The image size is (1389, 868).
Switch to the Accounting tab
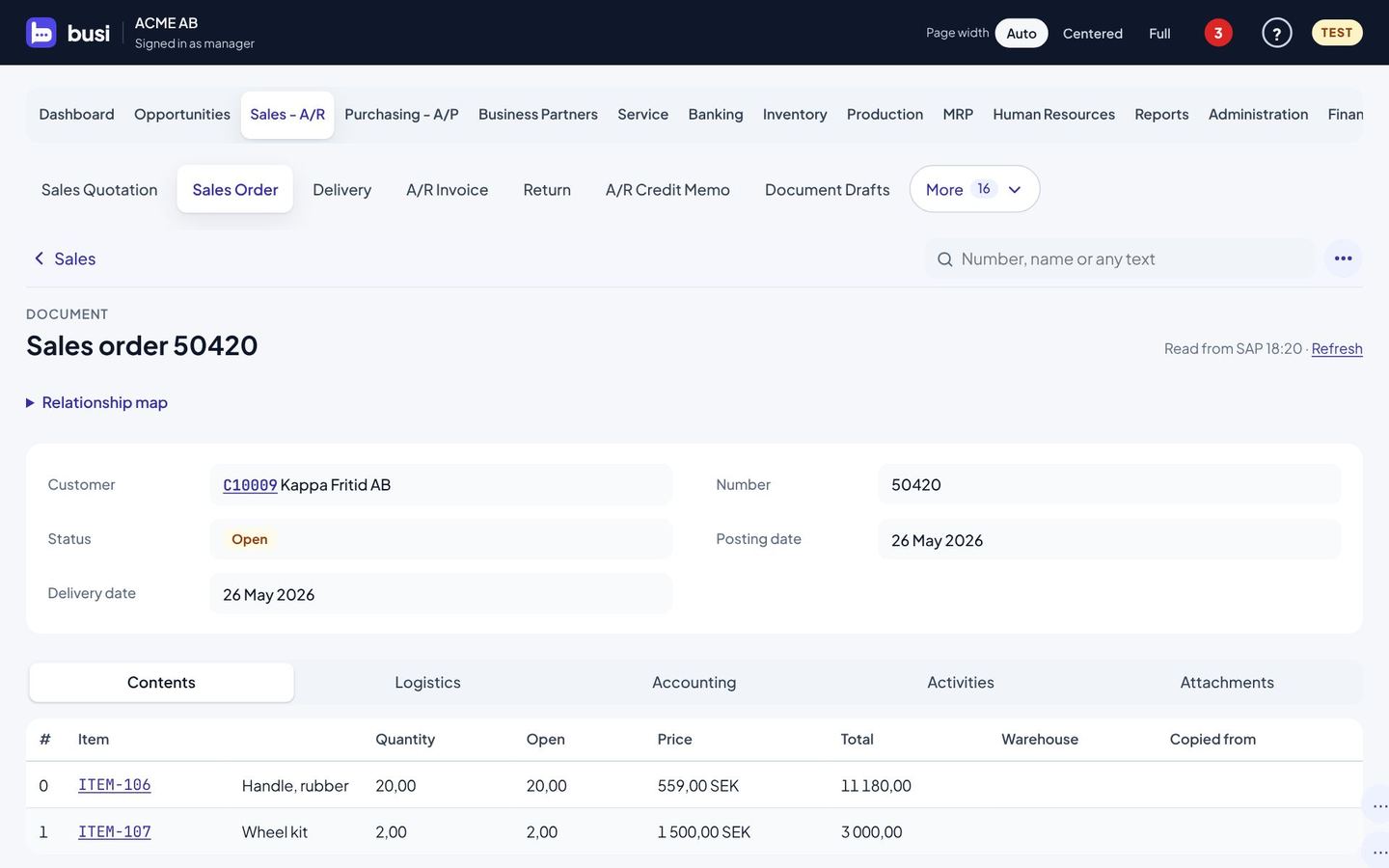[x=694, y=682]
